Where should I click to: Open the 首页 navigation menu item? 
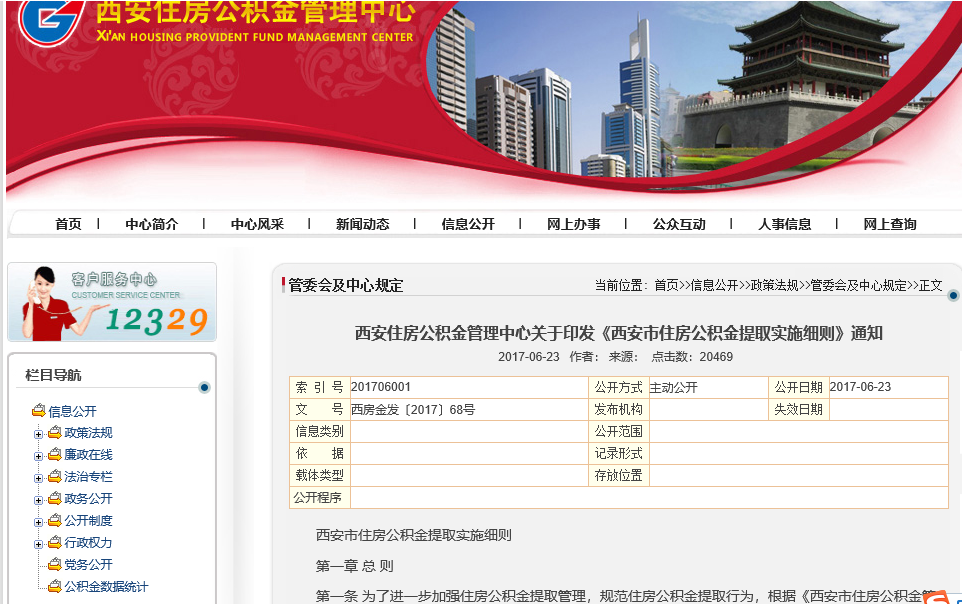click(68, 224)
